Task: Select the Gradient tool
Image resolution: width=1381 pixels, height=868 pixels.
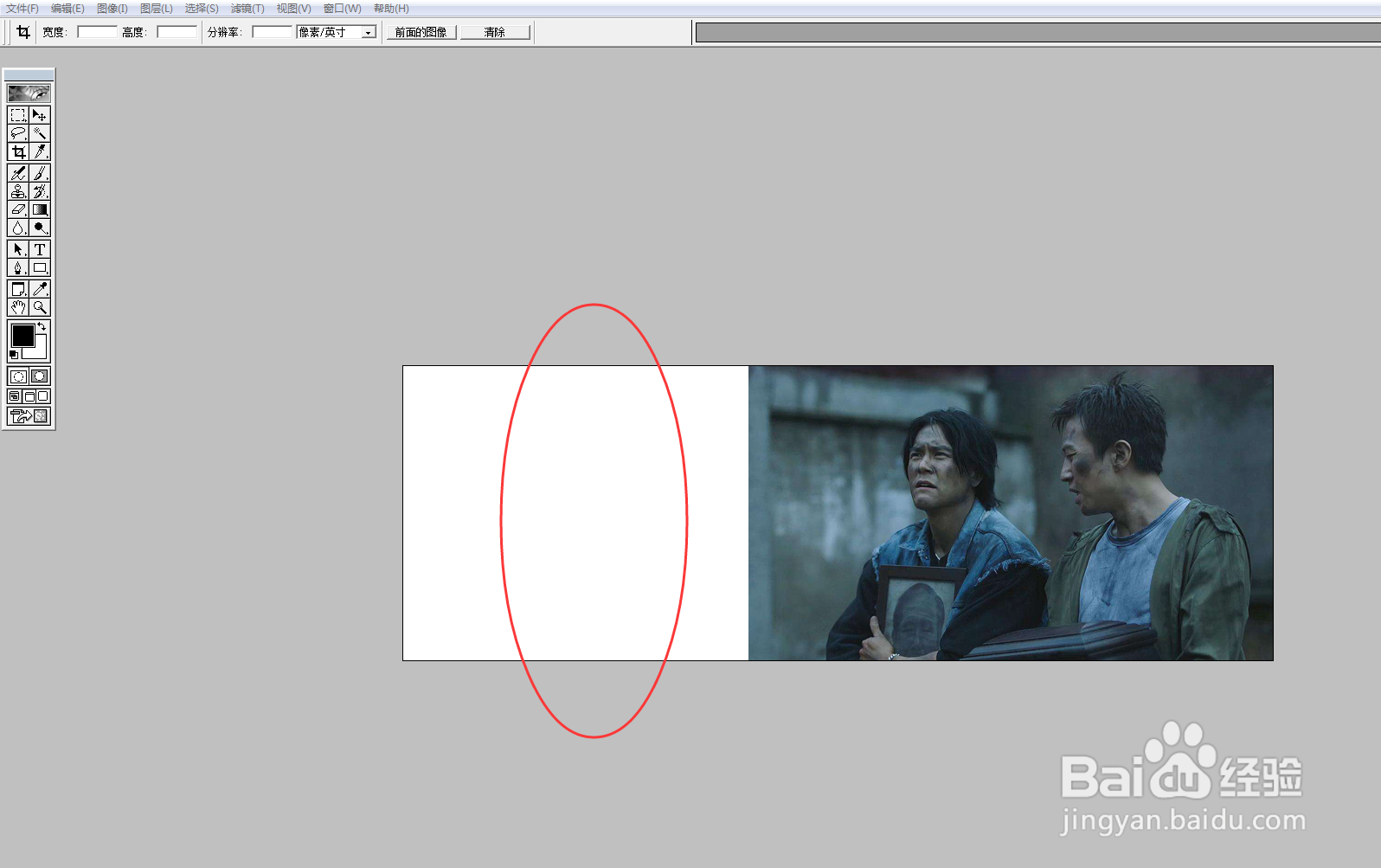Action: (40, 209)
